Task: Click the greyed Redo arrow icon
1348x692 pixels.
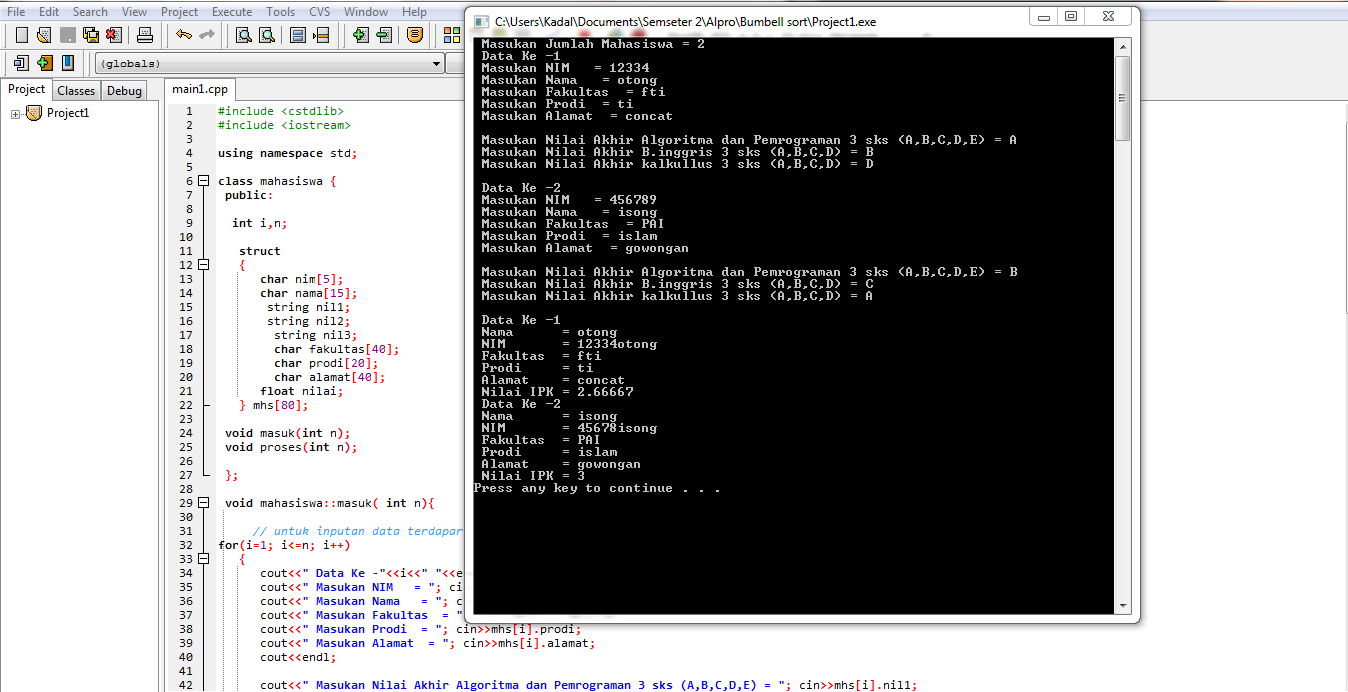Action: [207, 35]
